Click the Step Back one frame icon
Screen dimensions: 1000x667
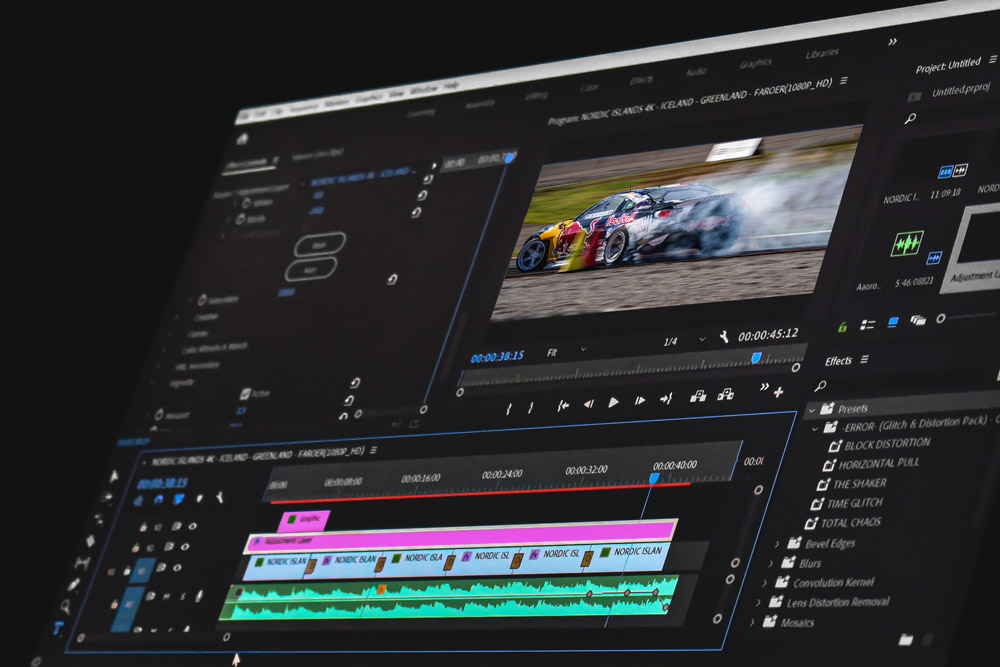coord(589,403)
